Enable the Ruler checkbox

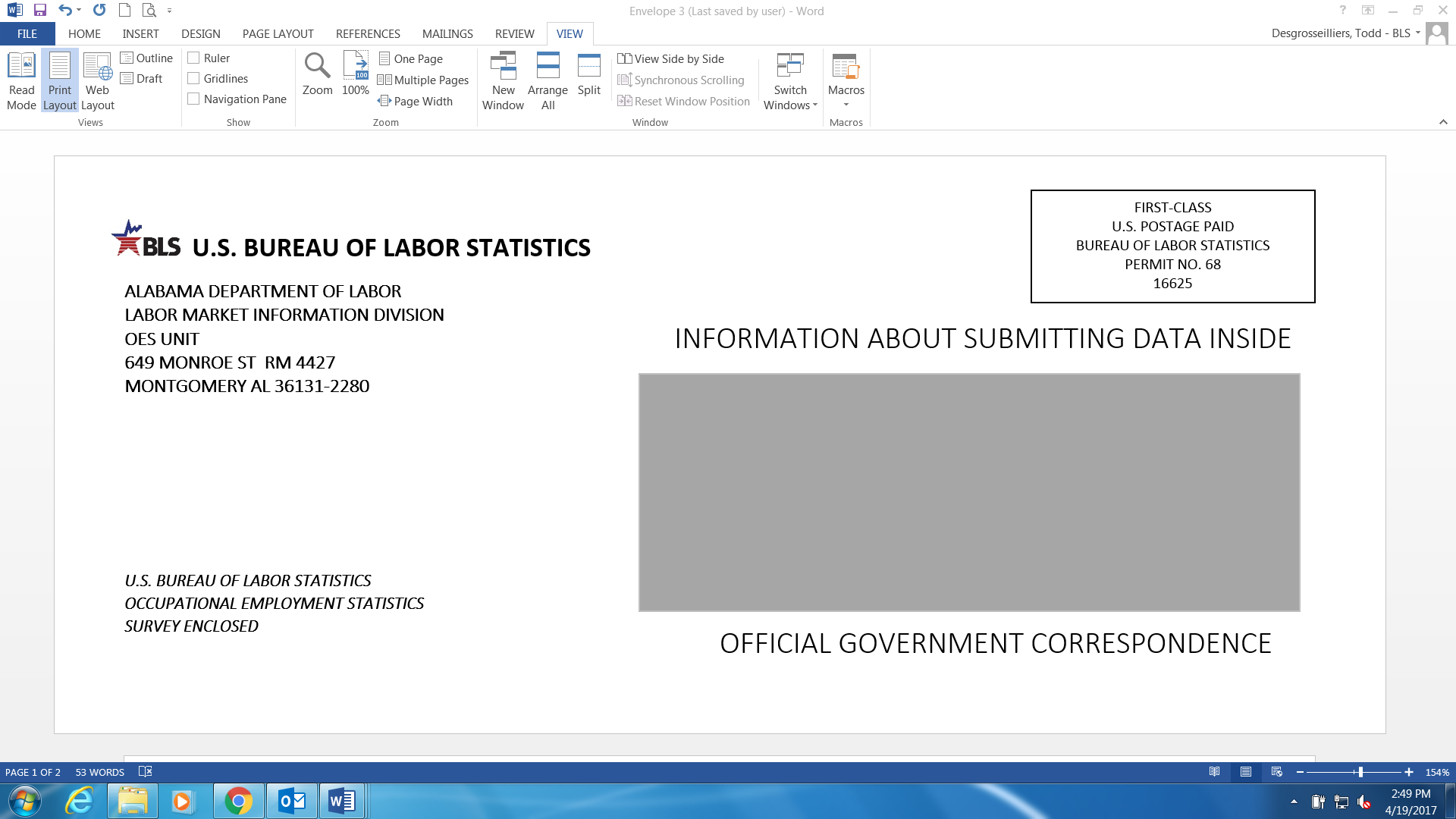(x=194, y=58)
